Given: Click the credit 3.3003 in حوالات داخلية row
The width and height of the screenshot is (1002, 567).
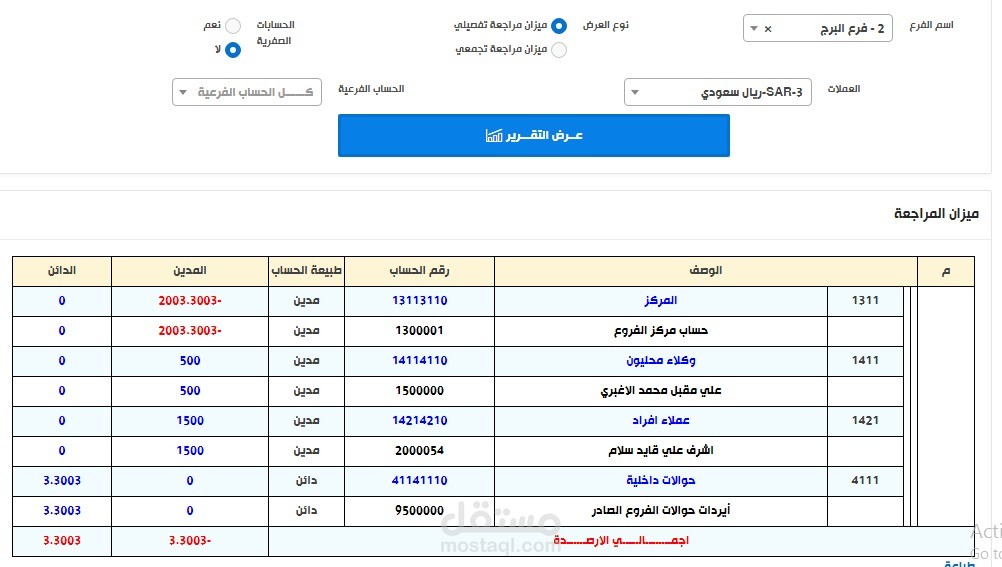Looking at the screenshot, I should (x=62, y=481).
